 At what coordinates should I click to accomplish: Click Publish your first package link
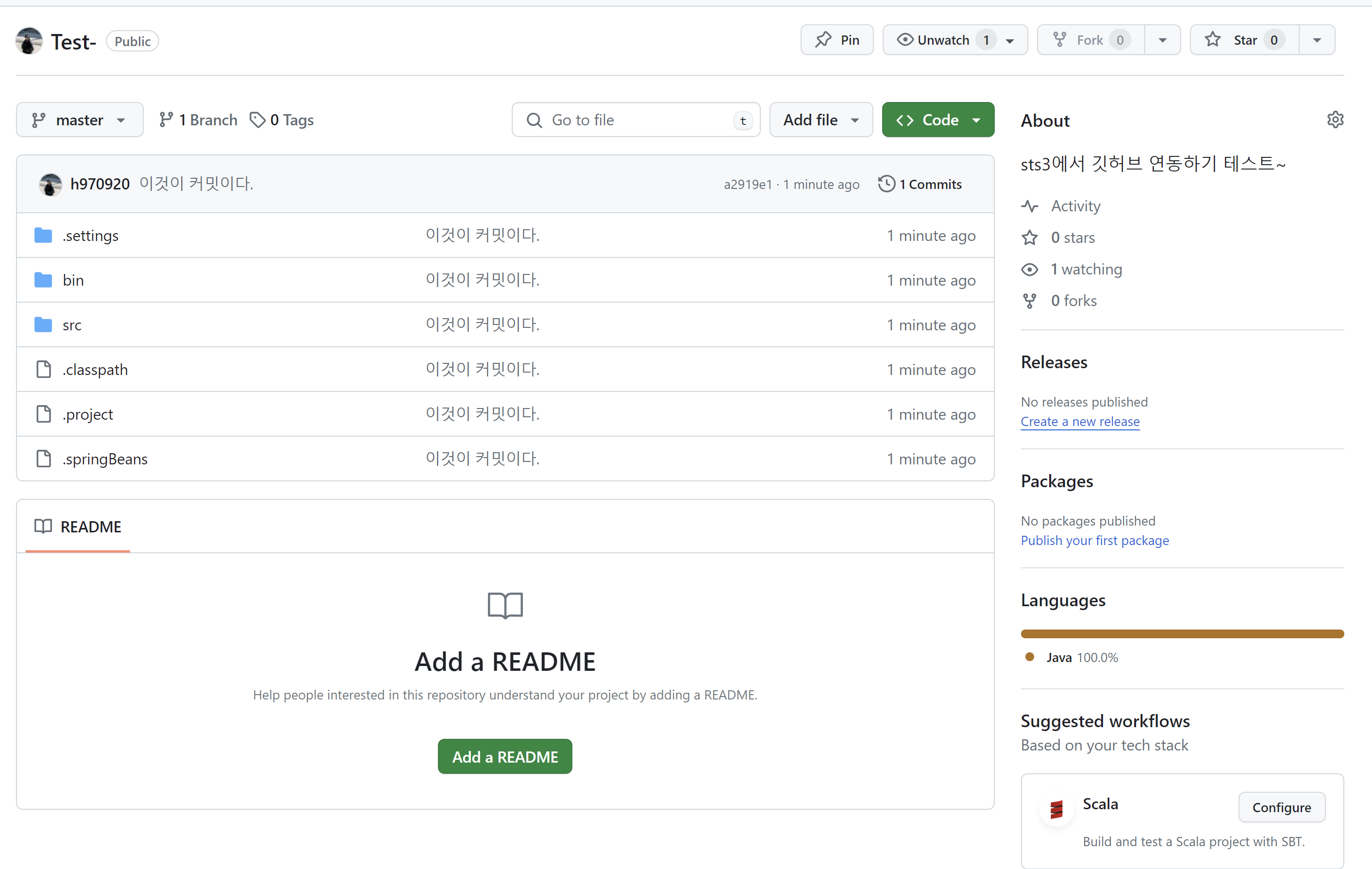point(1094,541)
